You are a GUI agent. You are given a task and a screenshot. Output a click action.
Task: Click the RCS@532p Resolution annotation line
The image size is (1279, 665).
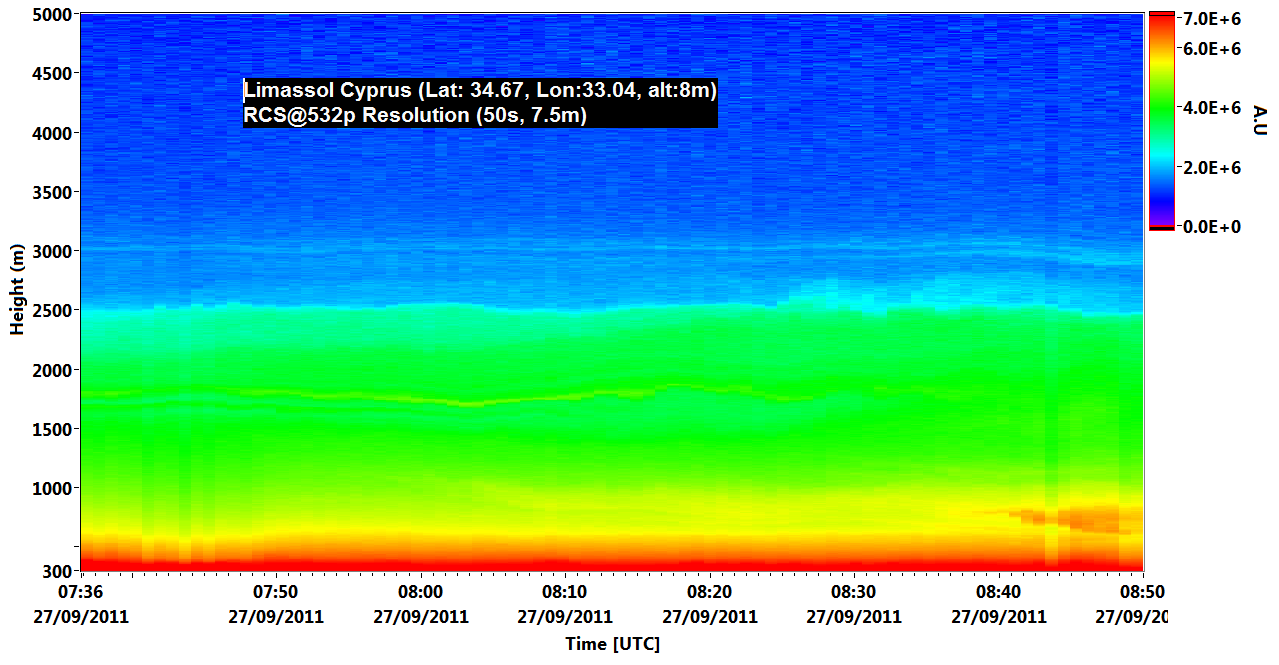(x=415, y=116)
